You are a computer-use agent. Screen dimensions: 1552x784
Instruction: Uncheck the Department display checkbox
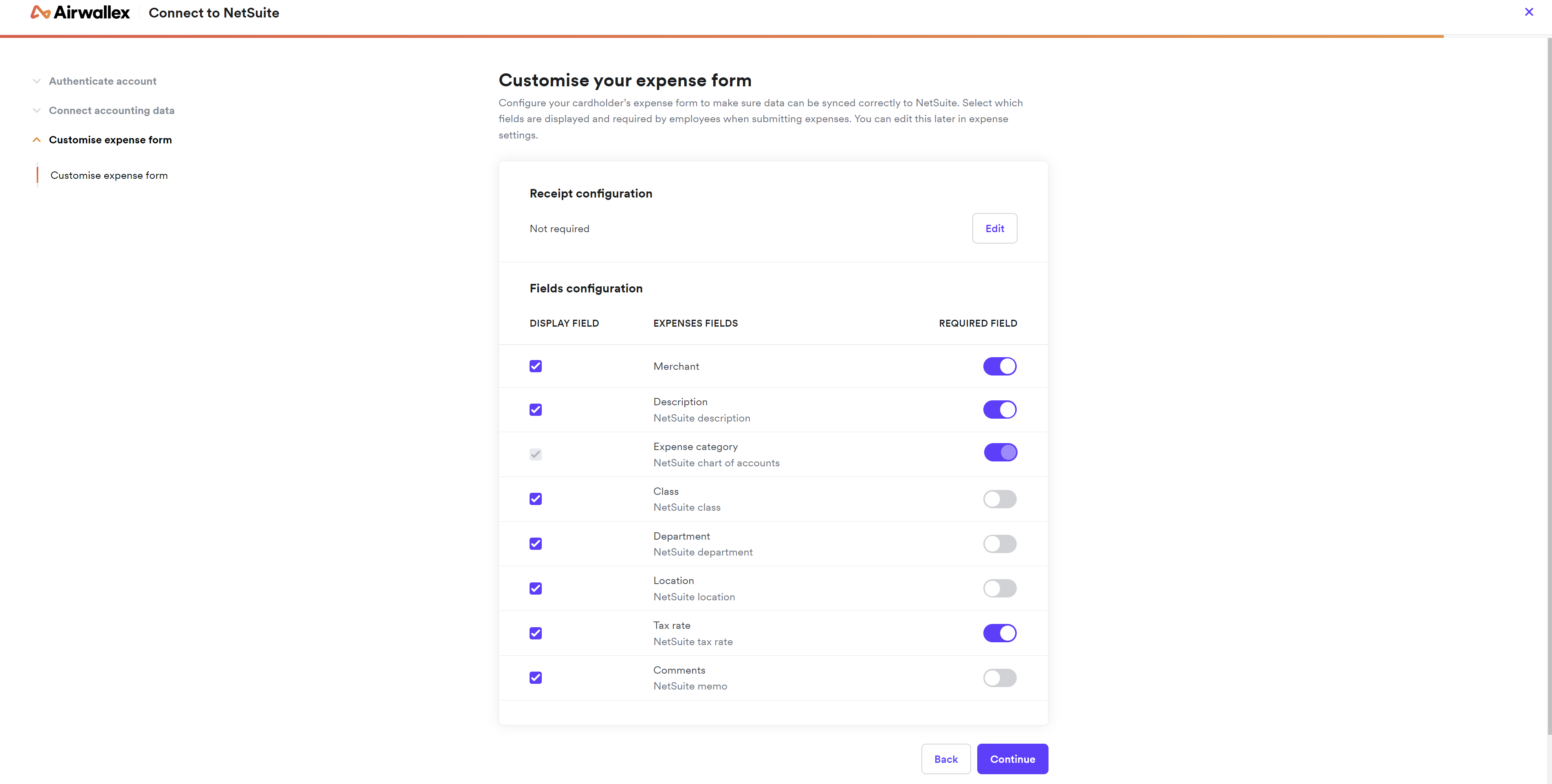pyautogui.click(x=536, y=544)
